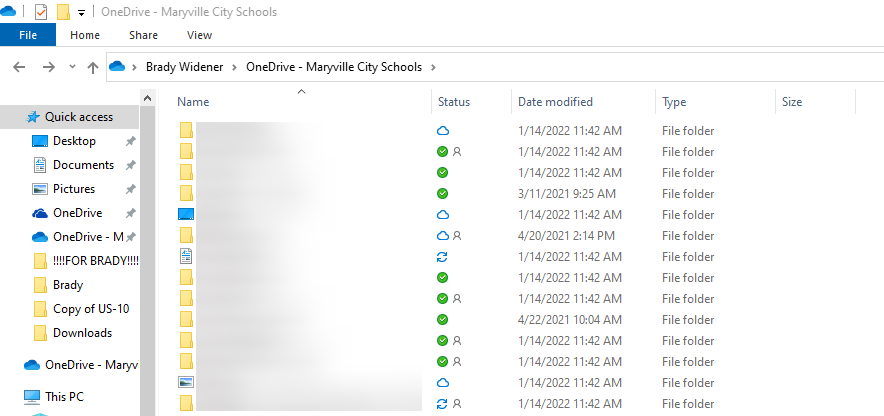The height and width of the screenshot is (416, 884).
Task: Click the sync status icon on the document-icon row
Action: [443, 256]
